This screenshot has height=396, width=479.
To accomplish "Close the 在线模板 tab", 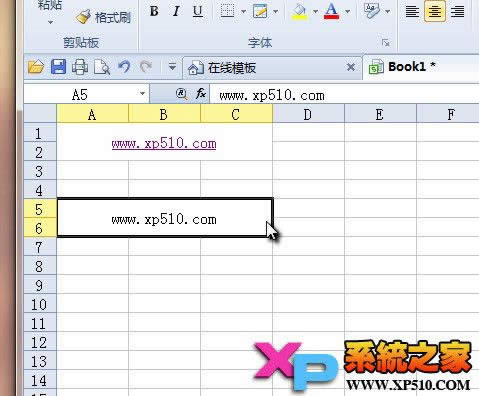I will tap(351, 67).
